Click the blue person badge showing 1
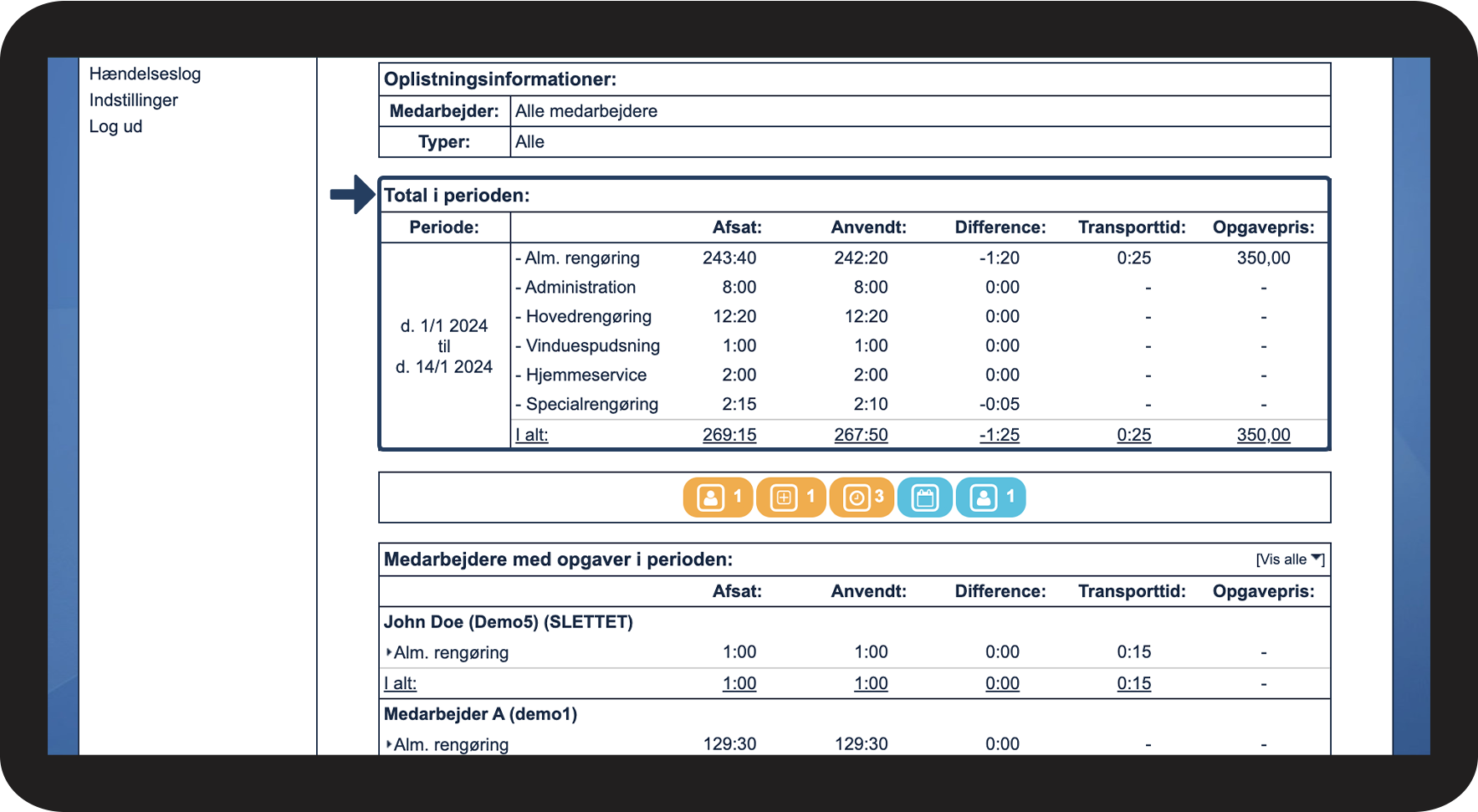This screenshot has width=1478, height=812. [x=990, y=498]
